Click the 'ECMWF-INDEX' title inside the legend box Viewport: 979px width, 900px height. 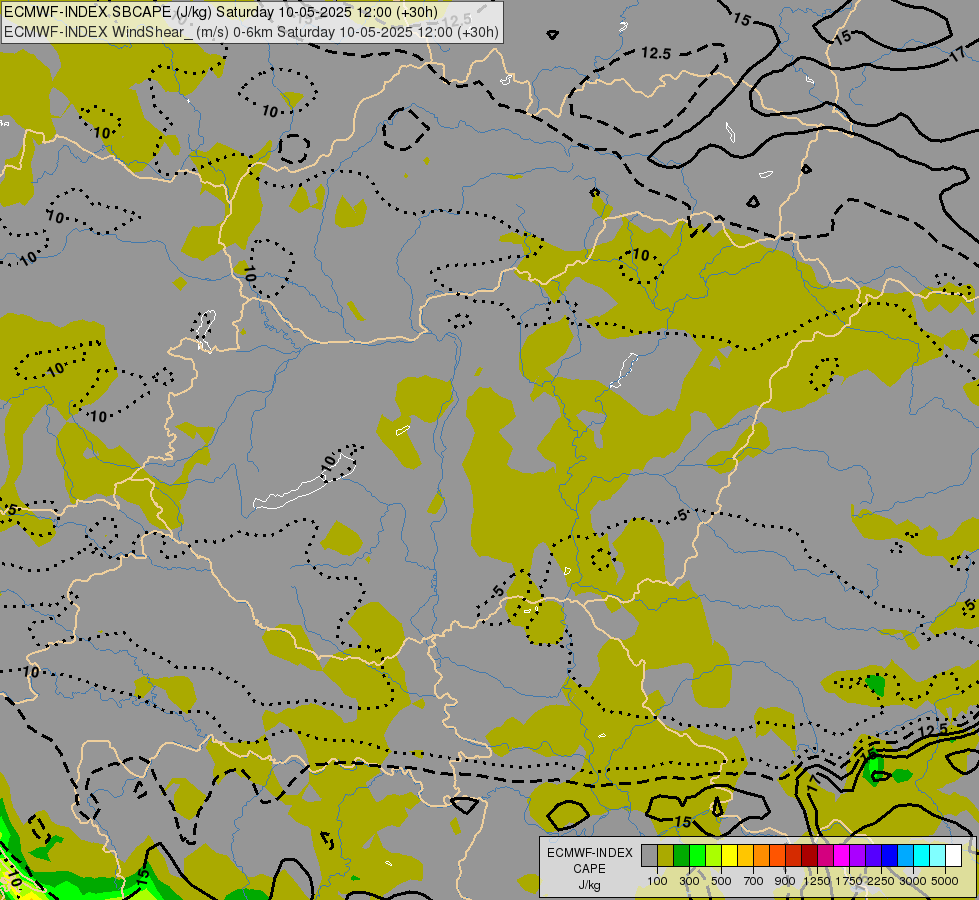coord(589,853)
